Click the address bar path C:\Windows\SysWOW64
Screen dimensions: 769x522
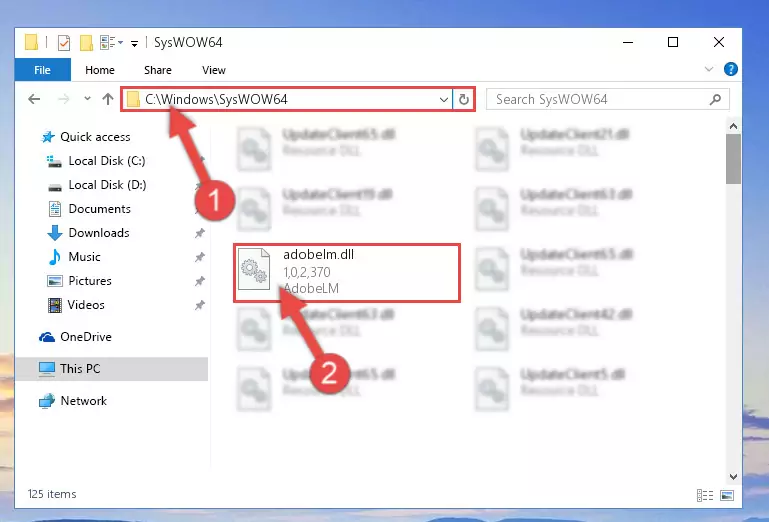pos(216,100)
